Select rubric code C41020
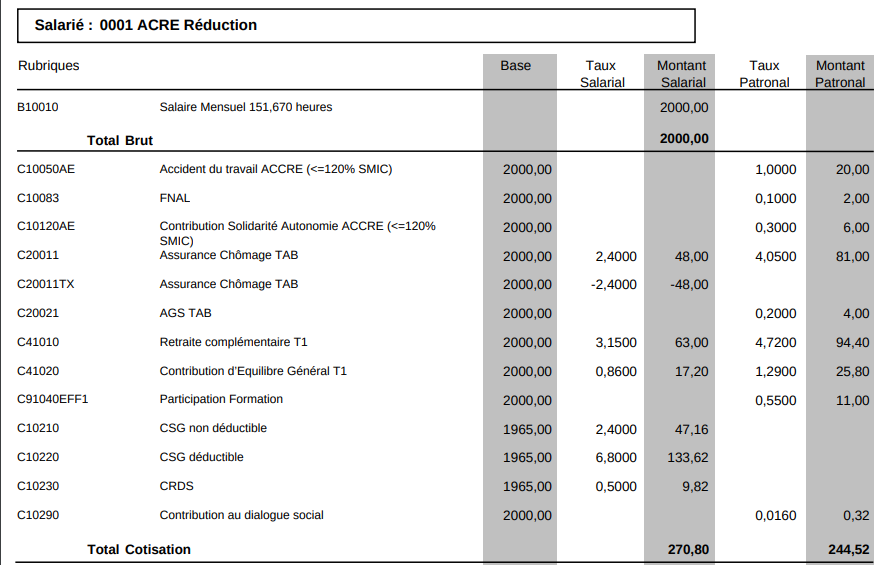This screenshot has height=565, width=877. [x=37, y=371]
